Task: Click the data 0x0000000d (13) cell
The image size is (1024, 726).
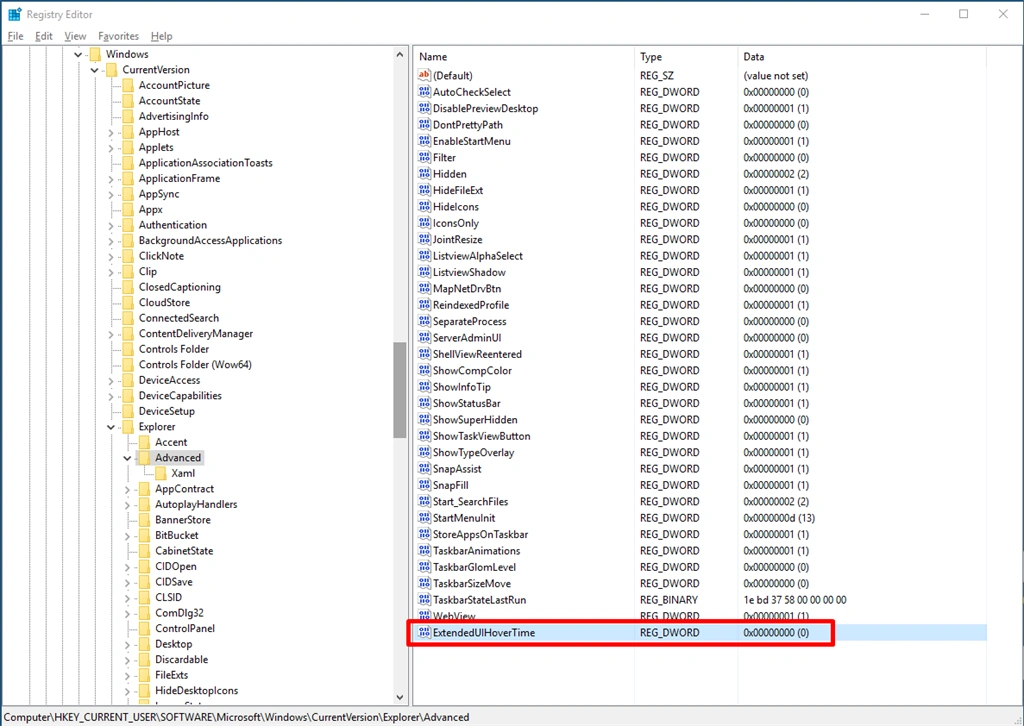Action: [x=779, y=518]
